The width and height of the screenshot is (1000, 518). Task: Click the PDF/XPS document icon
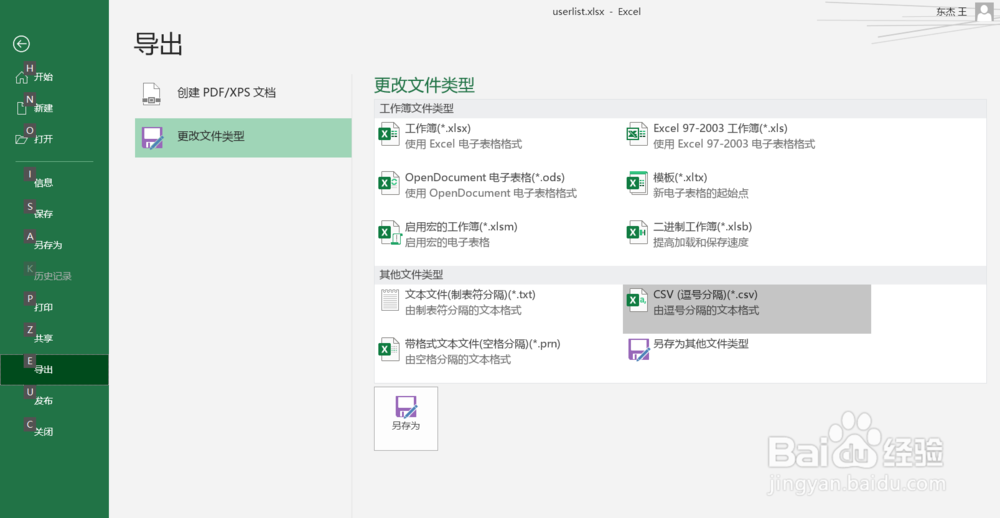coord(152,94)
